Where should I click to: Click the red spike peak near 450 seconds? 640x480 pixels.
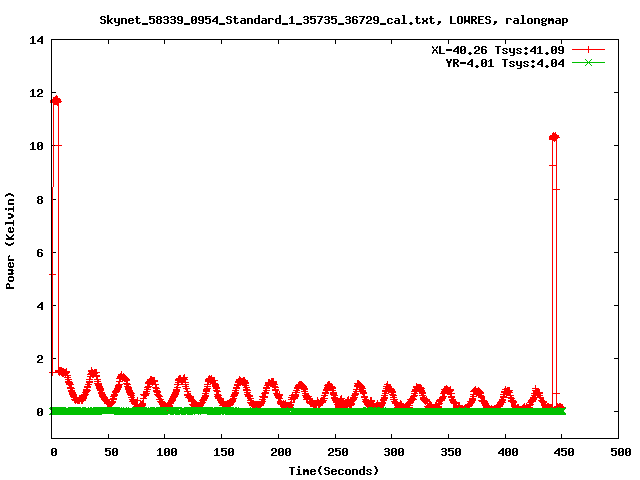coord(554,137)
